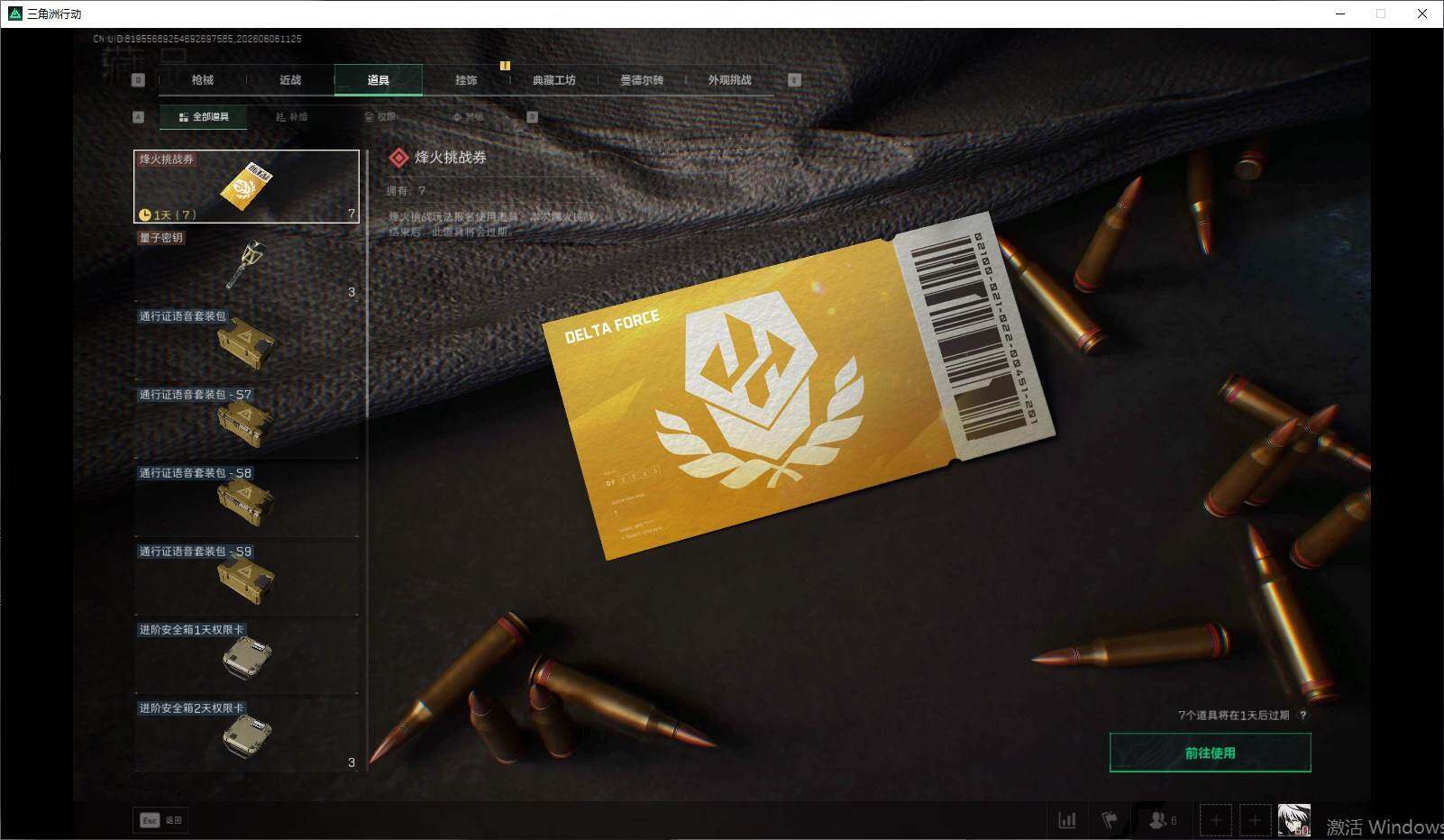Image resolution: width=1444 pixels, height=840 pixels.
Task: Click the 前往使用 button
Action: [1210, 753]
